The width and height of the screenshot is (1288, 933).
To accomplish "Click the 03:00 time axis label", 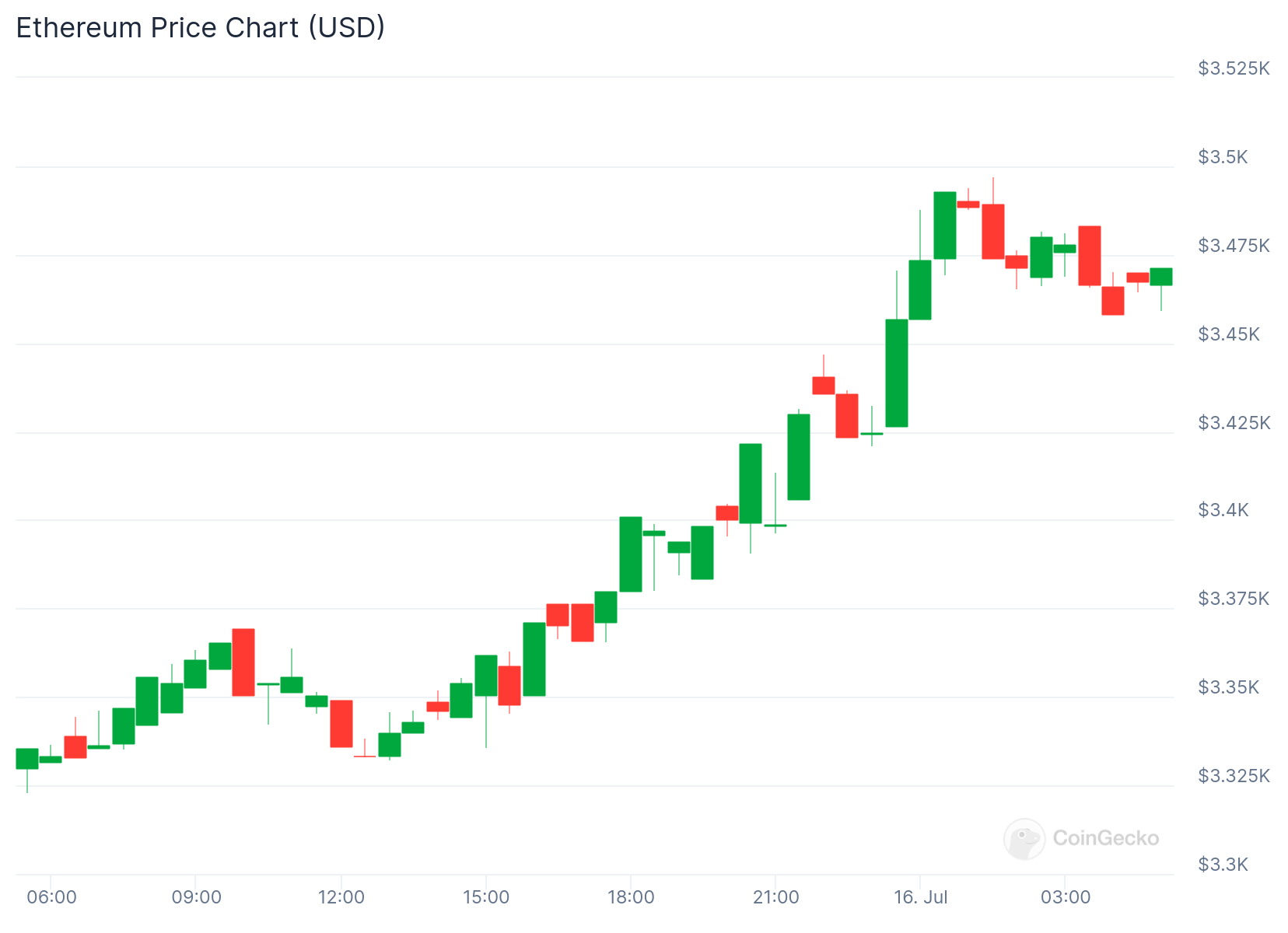I will [x=1066, y=897].
